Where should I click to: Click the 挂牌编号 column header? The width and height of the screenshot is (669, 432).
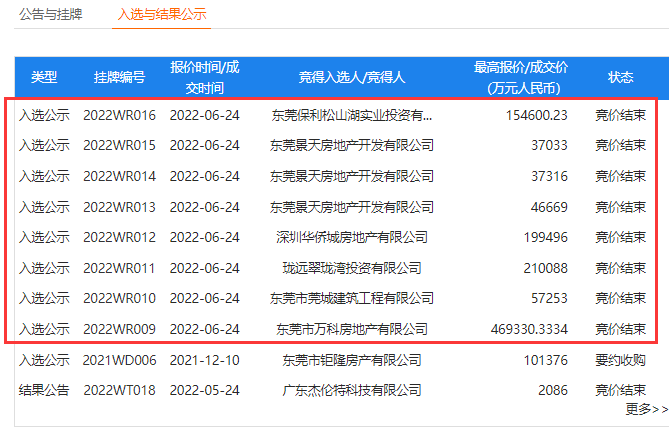[x=119, y=77]
